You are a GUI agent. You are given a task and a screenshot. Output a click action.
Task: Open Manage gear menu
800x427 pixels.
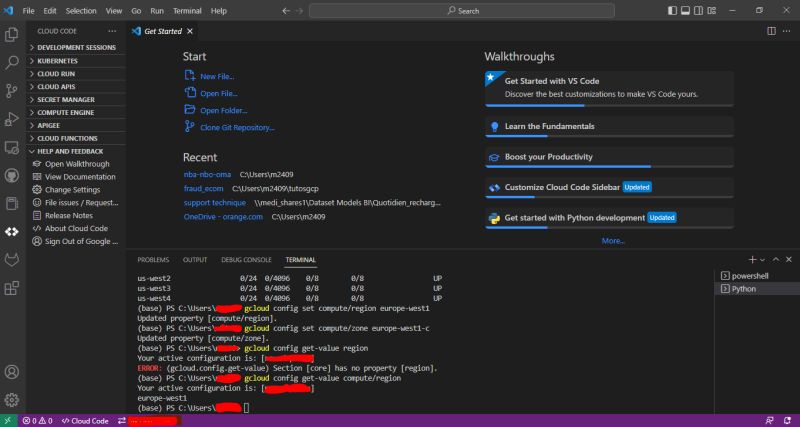[x=12, y=400]
